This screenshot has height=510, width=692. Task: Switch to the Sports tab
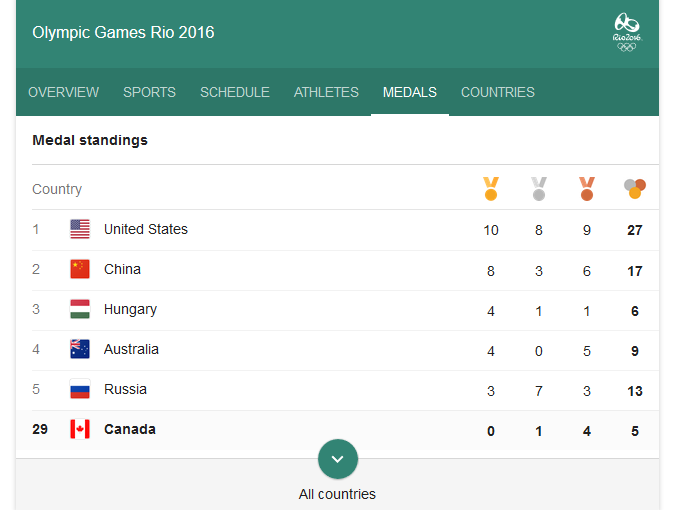[149, 92]
